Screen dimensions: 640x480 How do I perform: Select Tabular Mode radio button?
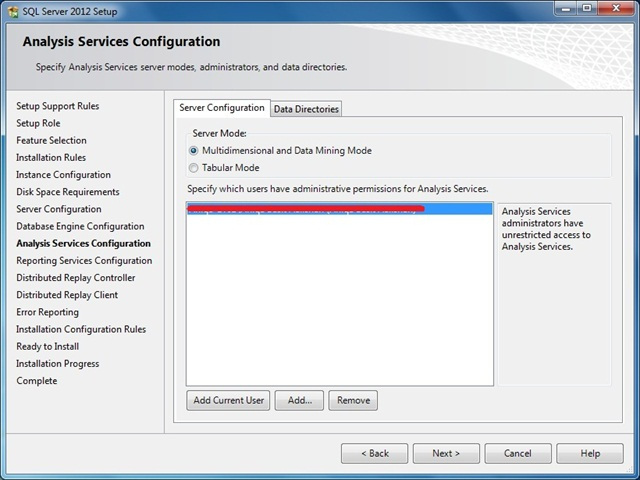pos(193,168)
